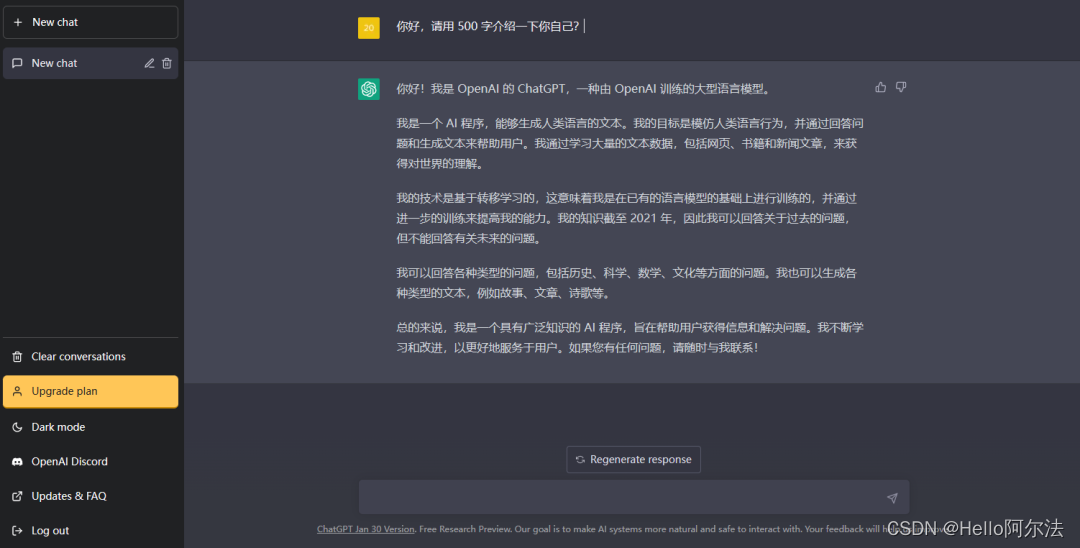Click the exit arrow icon beside Log out
The width and height of the screenshot is (1080, 548).
[x=17, y=531]
